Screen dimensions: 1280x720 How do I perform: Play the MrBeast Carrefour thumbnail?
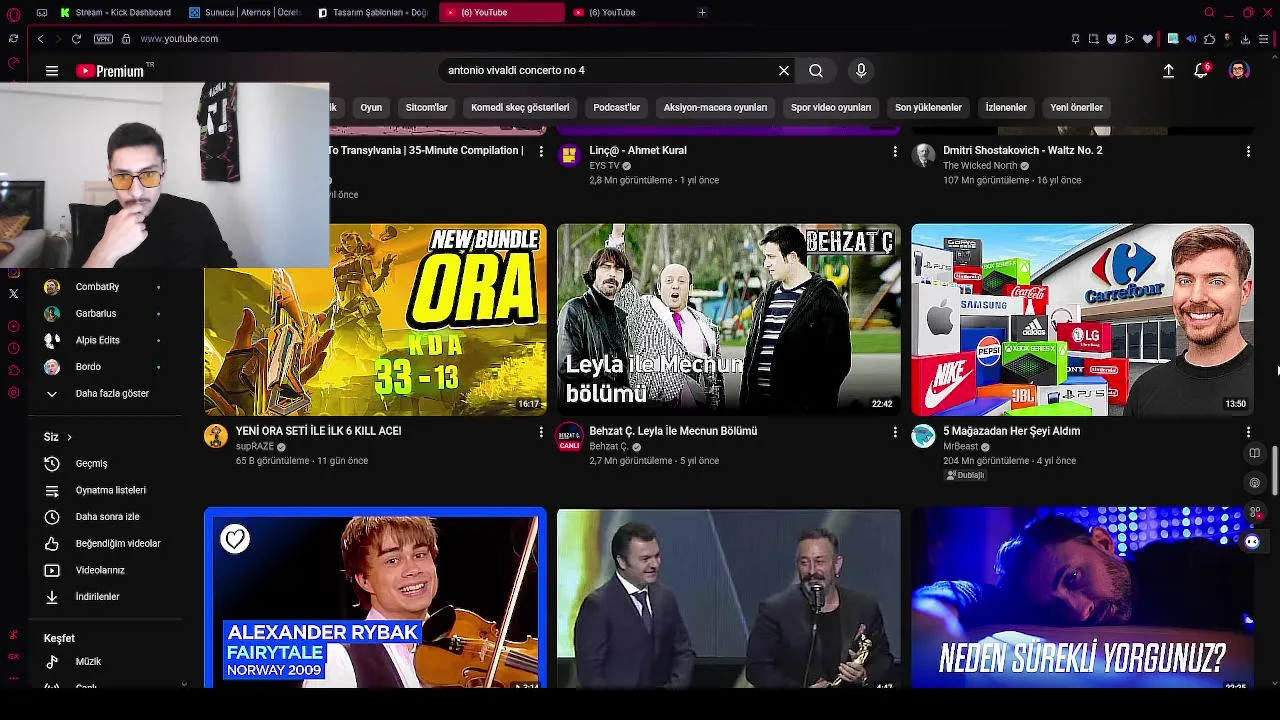tap(1082, 320)
